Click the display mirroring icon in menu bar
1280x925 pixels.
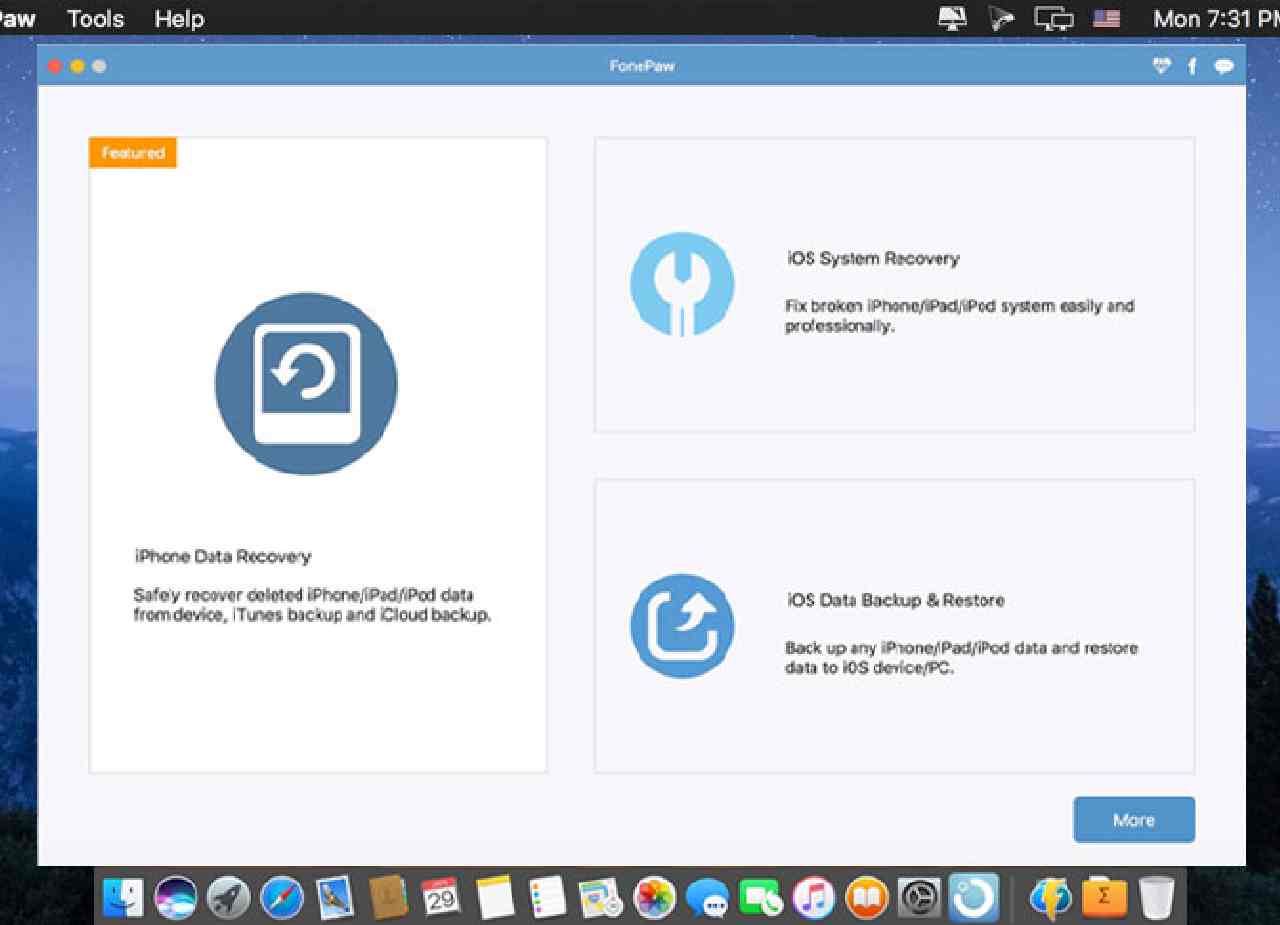click(953, 18)
